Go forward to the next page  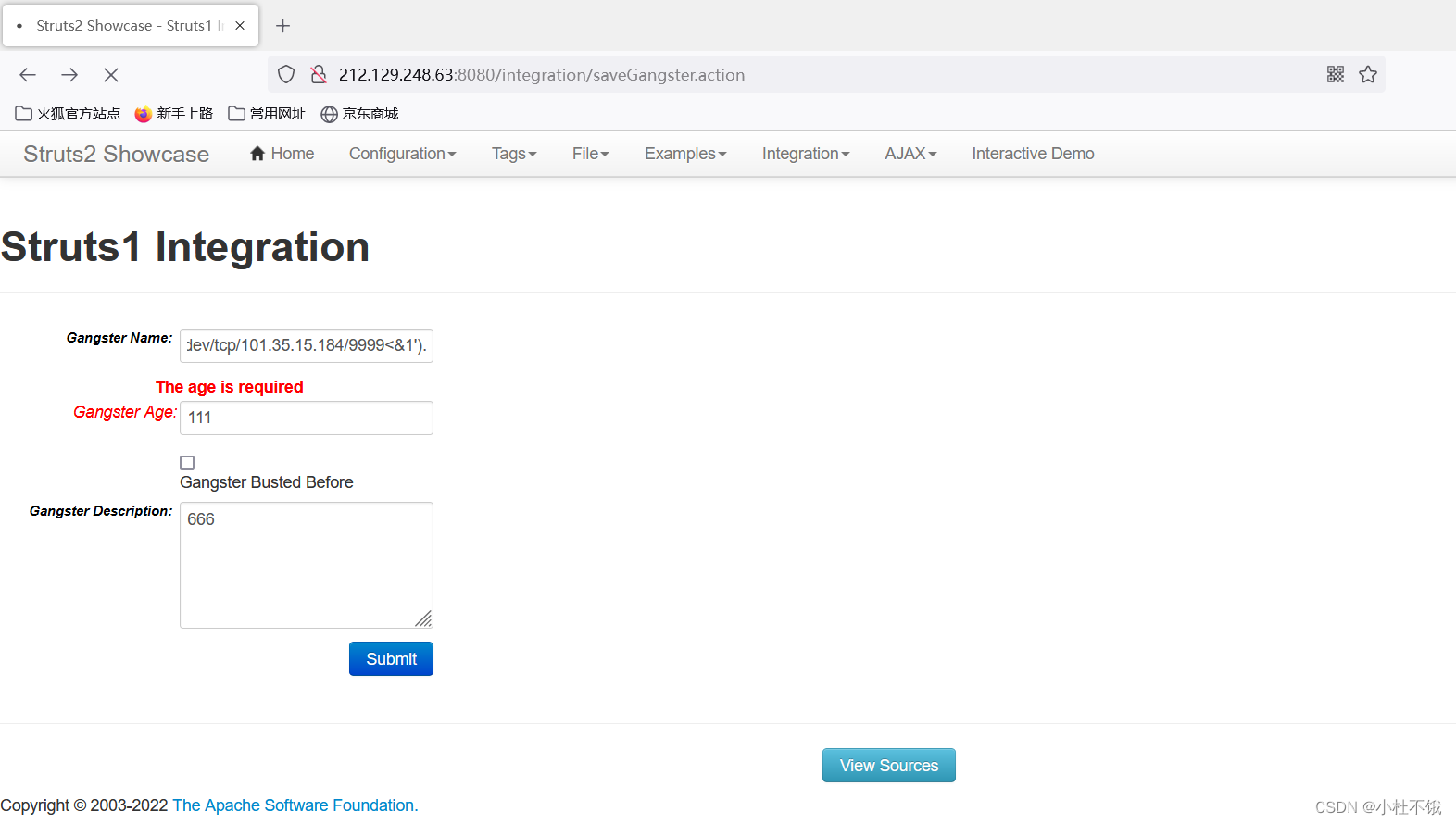pos(69,75)
